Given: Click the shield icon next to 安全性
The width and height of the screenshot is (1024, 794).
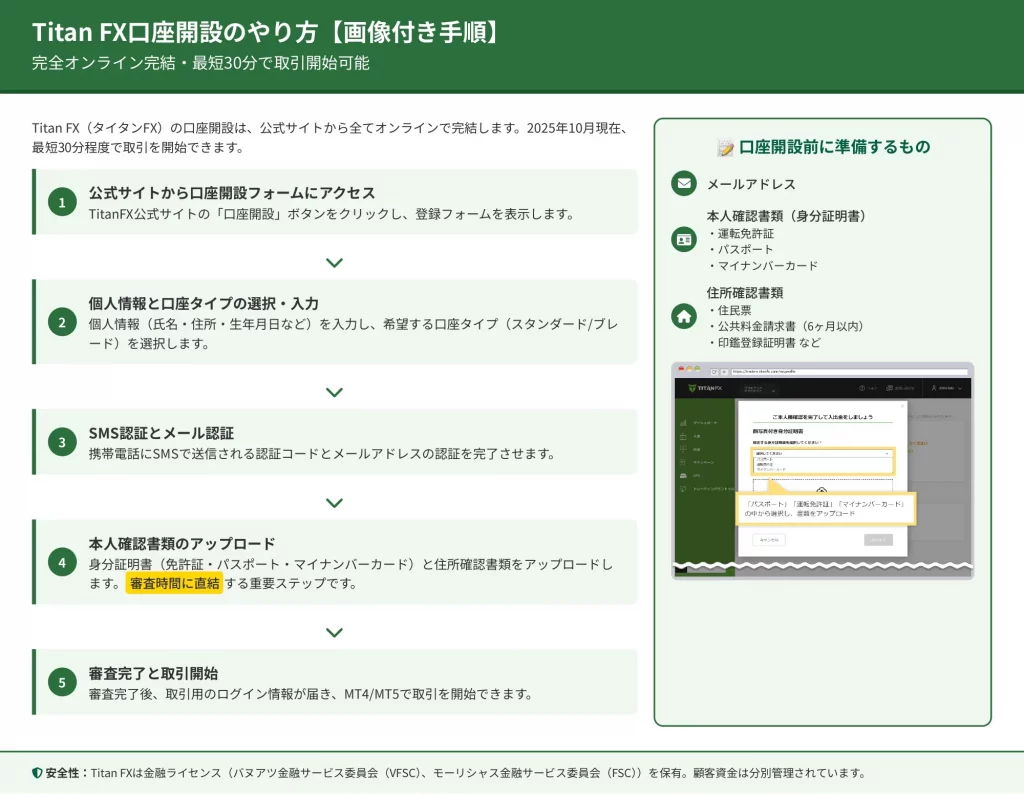Looking at the screenshot, I should [37, 773].
